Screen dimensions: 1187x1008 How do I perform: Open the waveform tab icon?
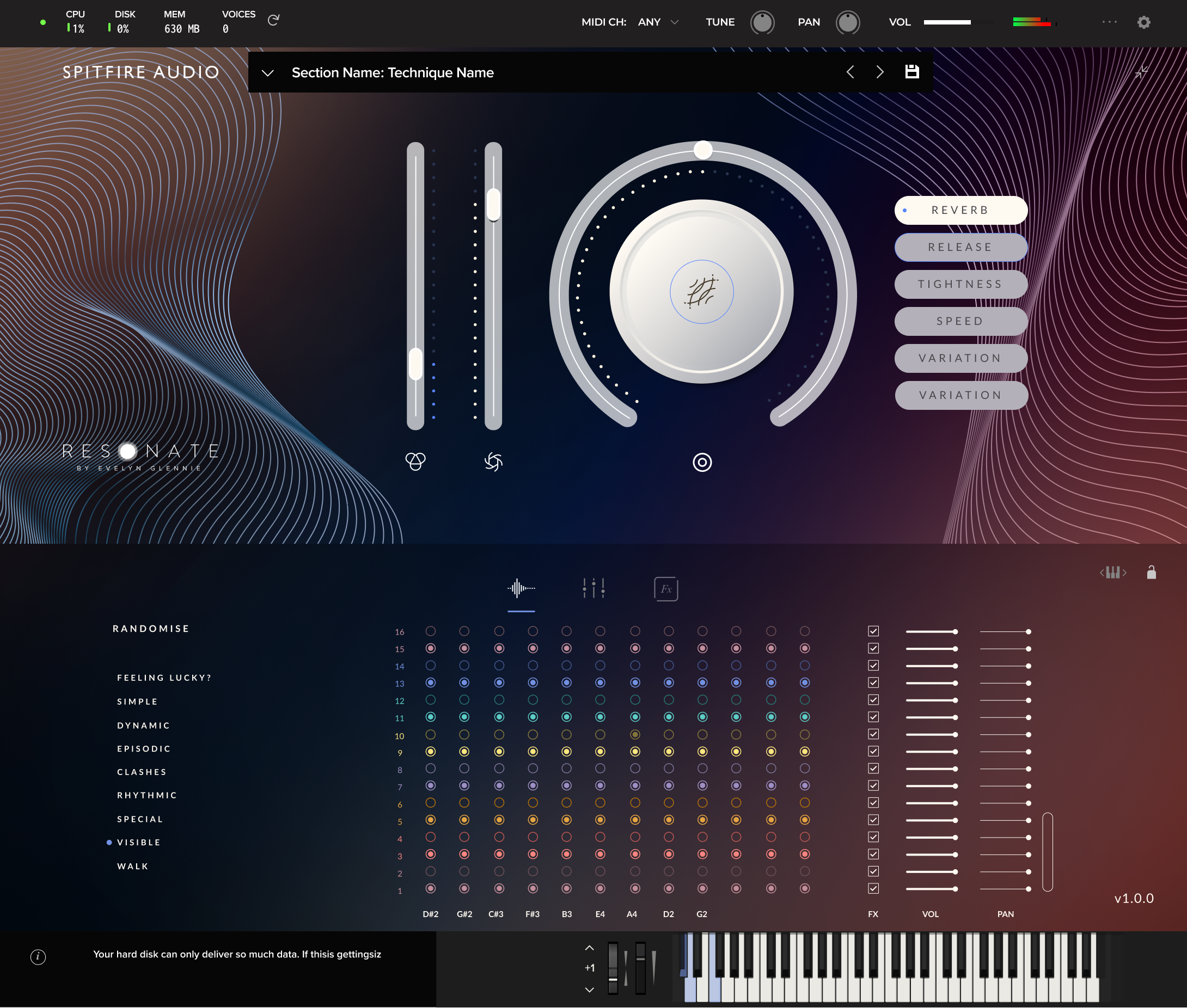pyautogui.click(x=521, y=588)
